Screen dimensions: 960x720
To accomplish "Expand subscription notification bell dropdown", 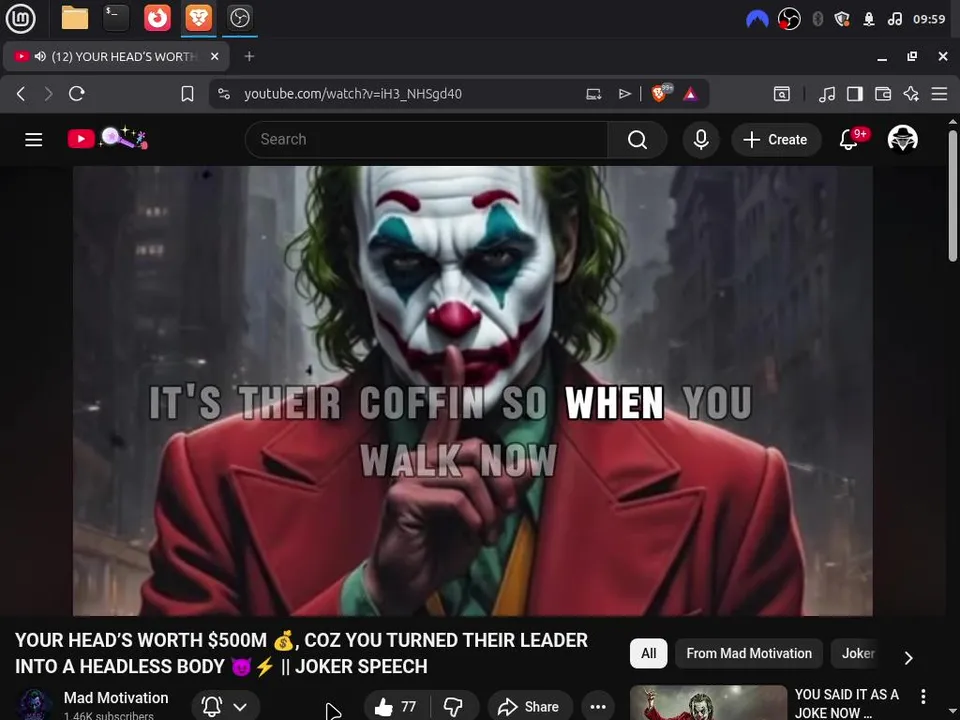I will [x=226, y=707].
